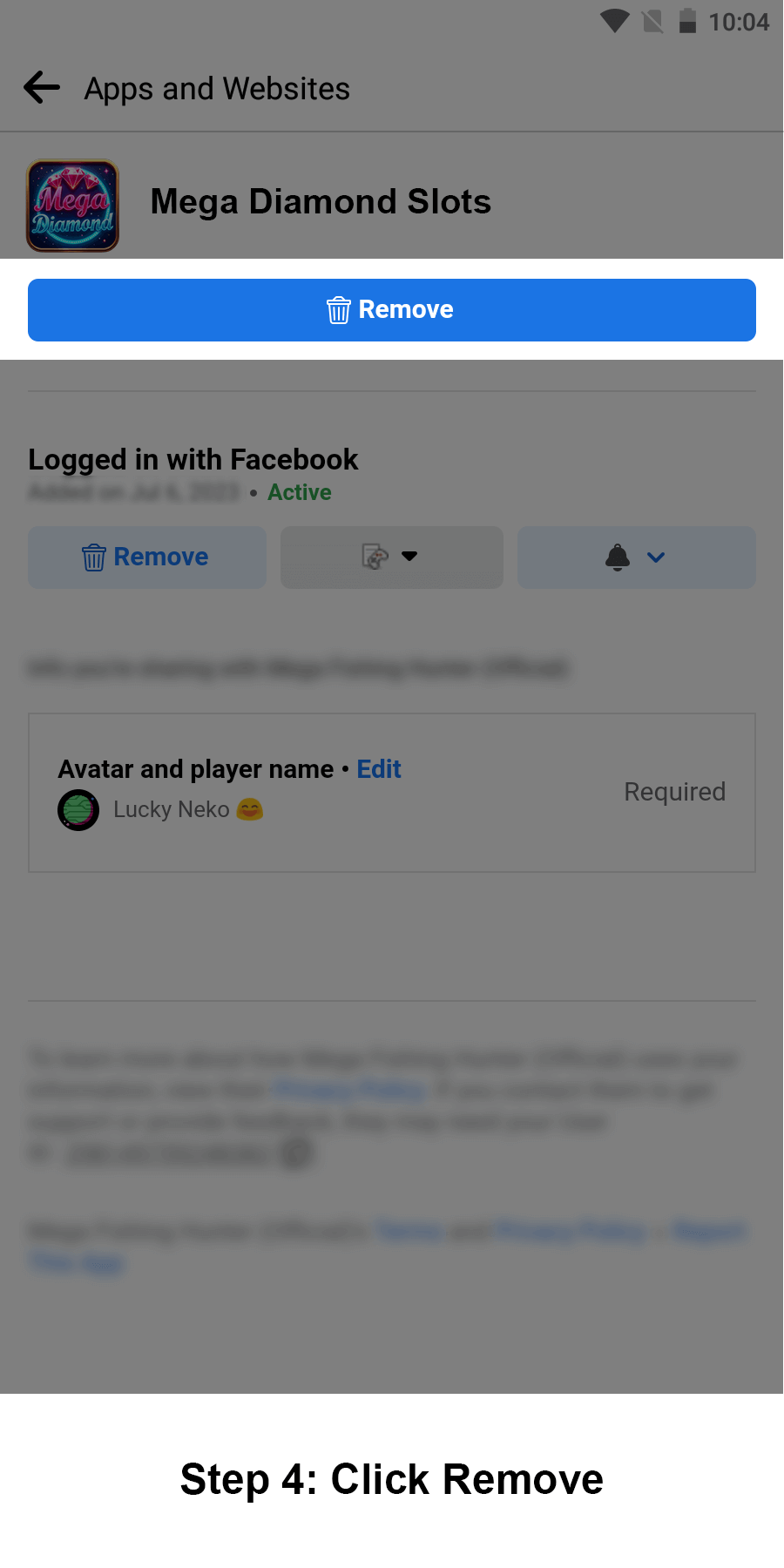Go back using the arrow beside Apps and Websites

[x=42, y=88]
